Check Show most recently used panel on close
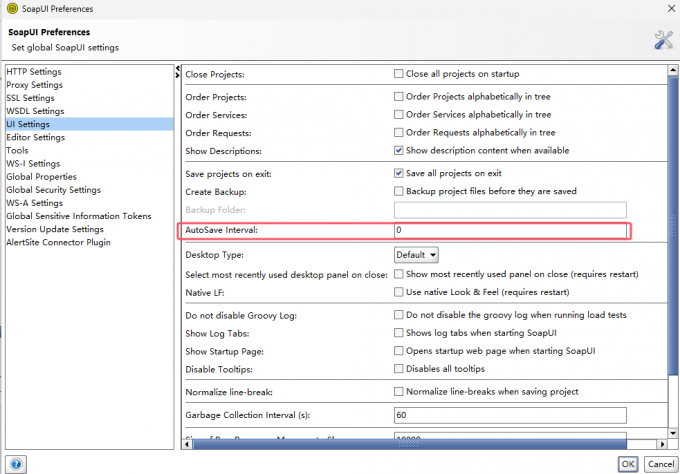 point(399,274)
